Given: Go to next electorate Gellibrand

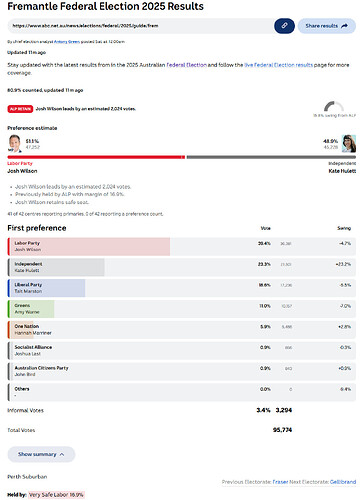Looking at the screenshot, I should point(343,482).
